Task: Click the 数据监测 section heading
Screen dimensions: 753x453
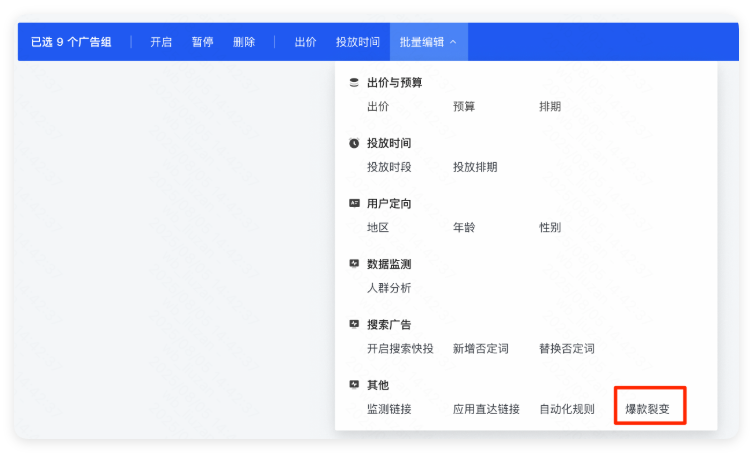Action: pos(389,264)
